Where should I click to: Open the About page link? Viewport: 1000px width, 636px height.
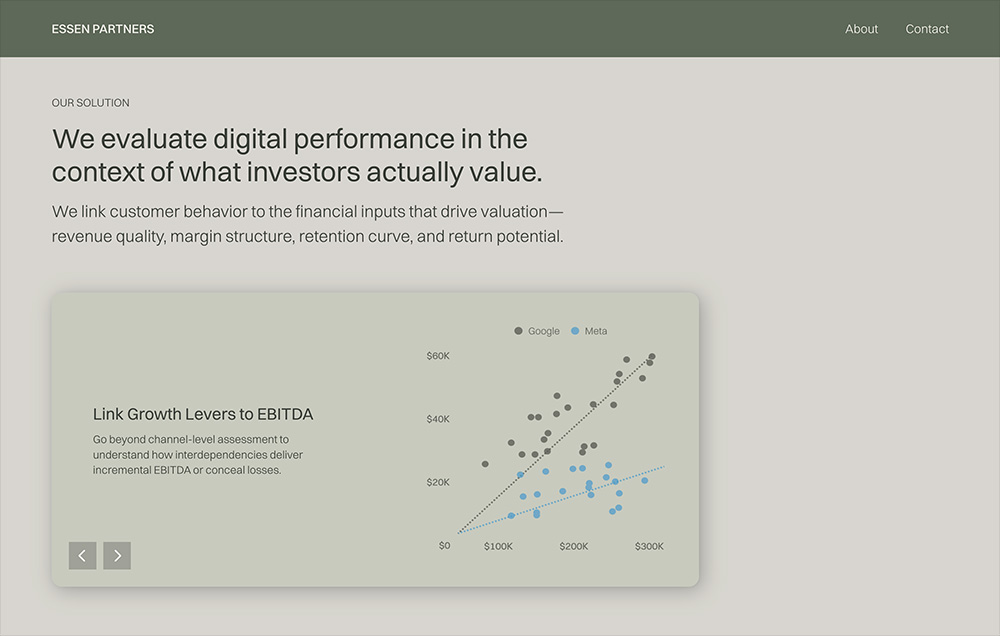pyautogui.click(x=861, y=29)
